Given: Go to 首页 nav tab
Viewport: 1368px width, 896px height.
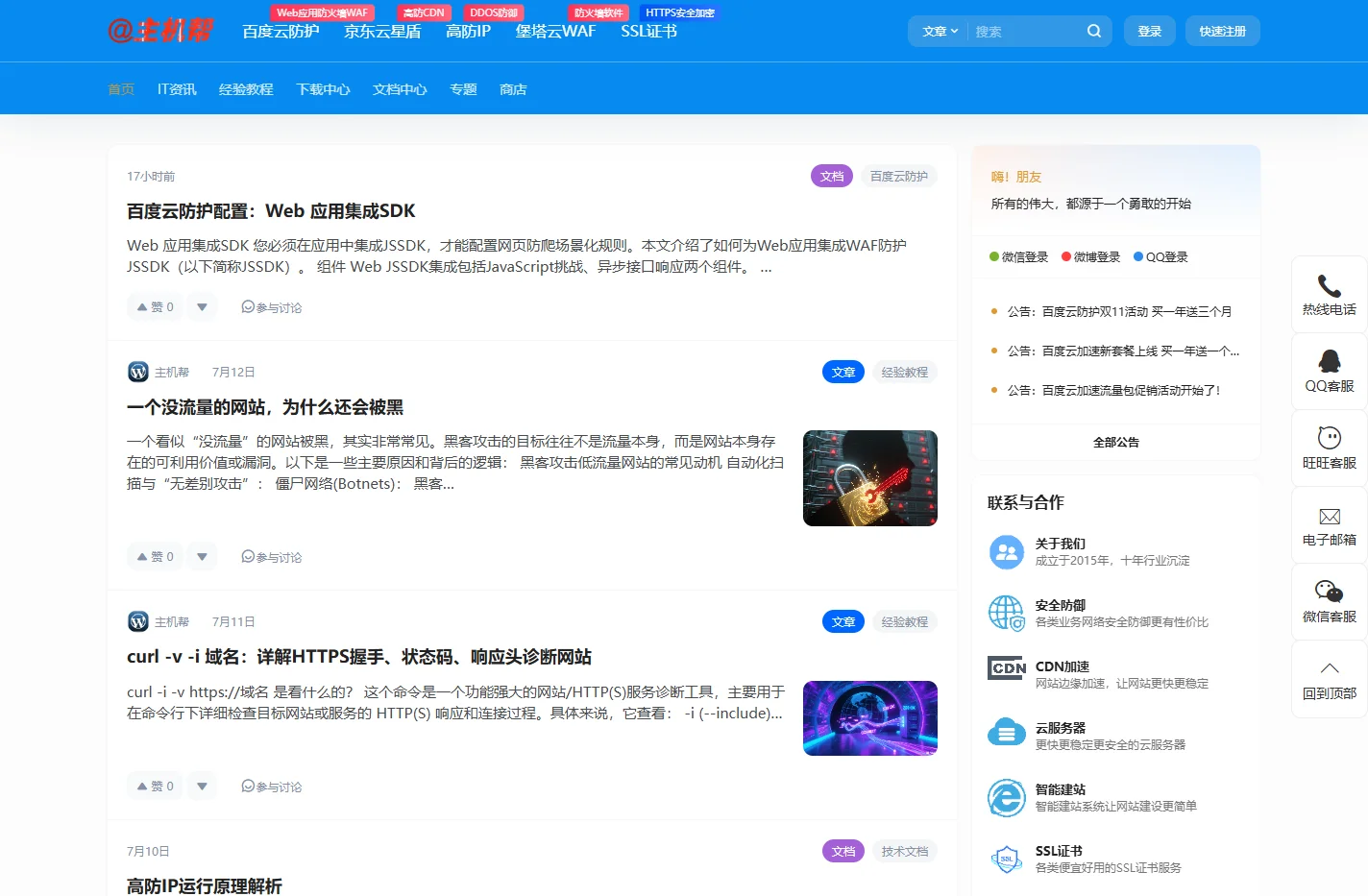Looking at the screenshot, I should point(121,89).
